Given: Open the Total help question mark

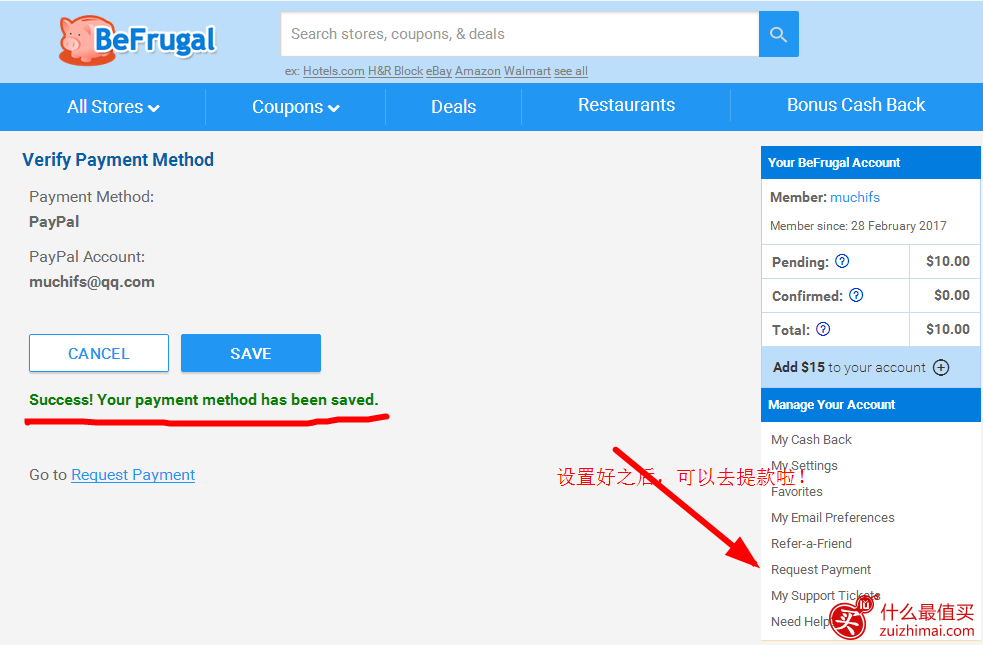Looking at the screenshot, I should click(x=823, y=329).
